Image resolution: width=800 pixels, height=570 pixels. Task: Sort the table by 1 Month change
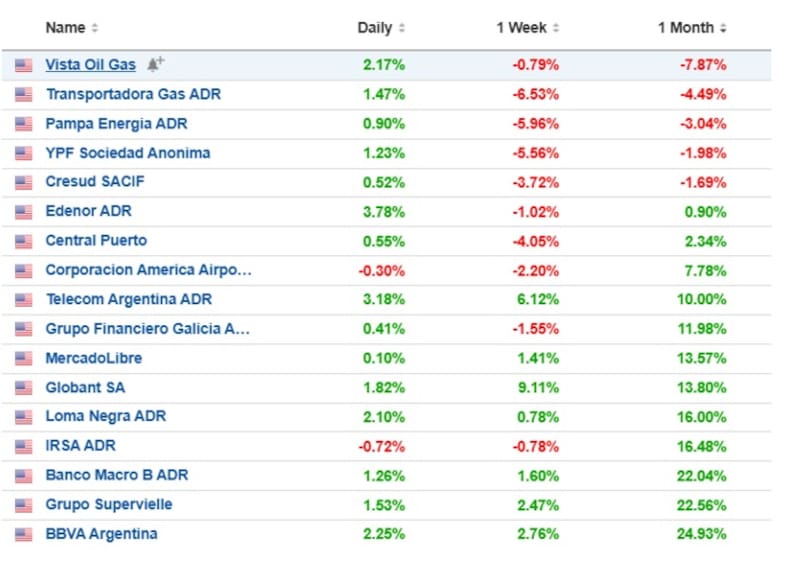pyautogui.click(x=692, y=28)
